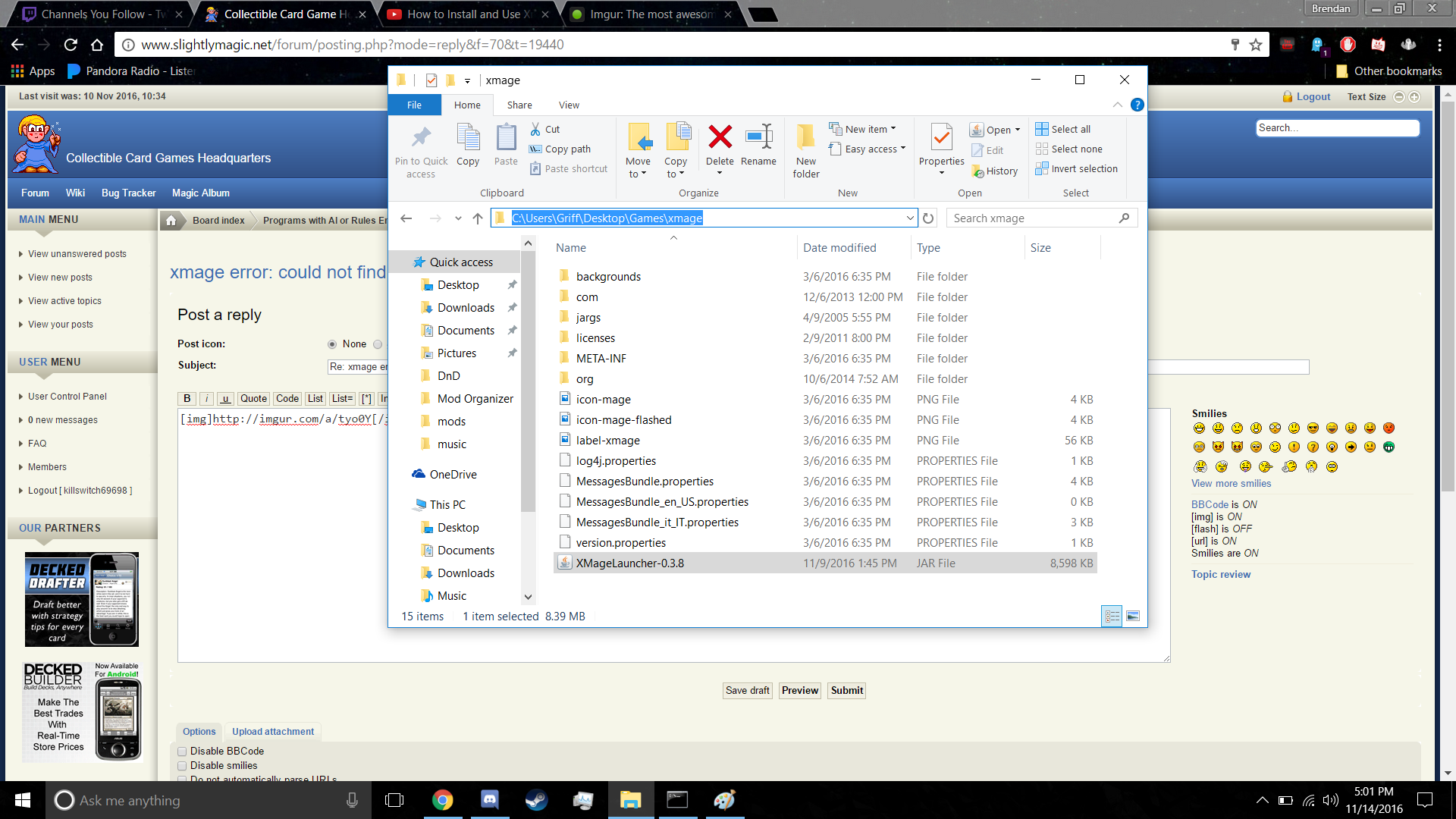Click the Save draft button
Screen dimensions: 1456x819
tap(747, 691)
